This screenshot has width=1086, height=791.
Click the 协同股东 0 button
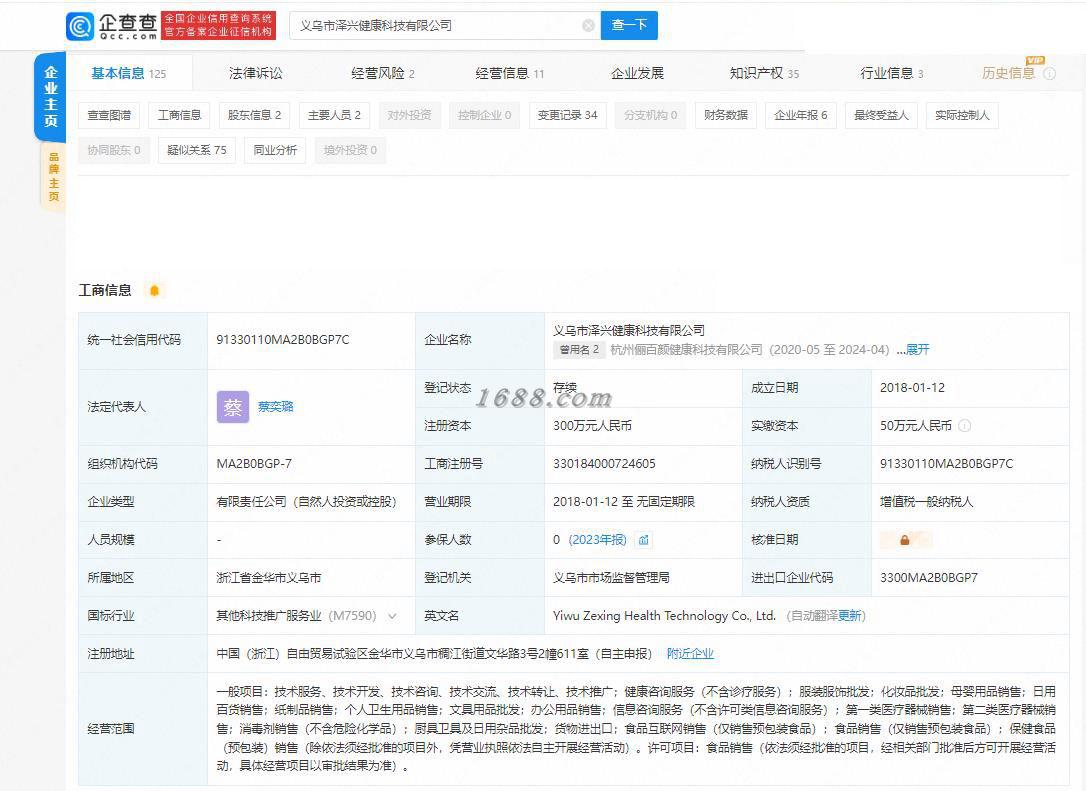[x=114, y=150]
